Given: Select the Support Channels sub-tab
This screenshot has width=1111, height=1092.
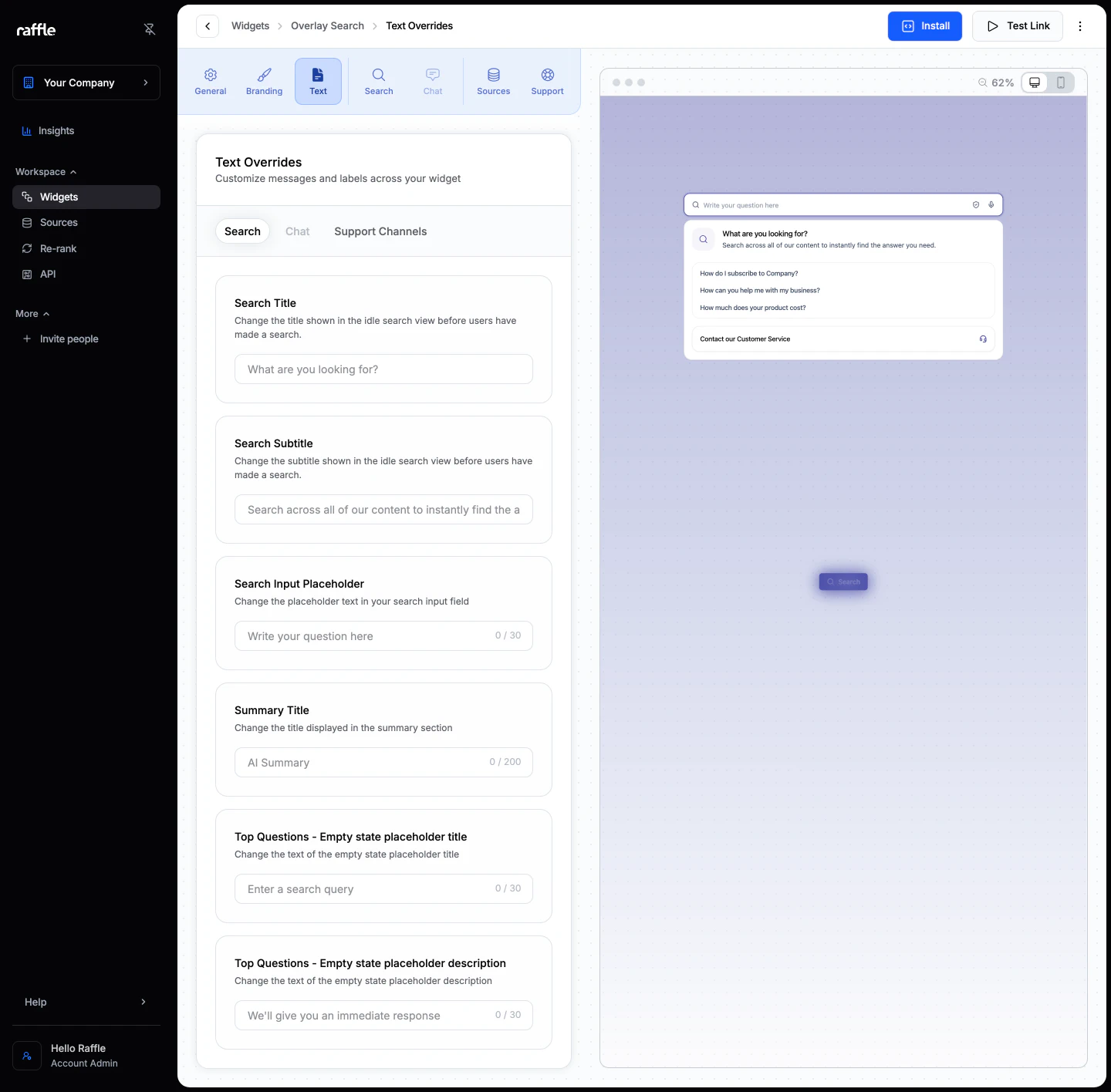Looking at the screenshot, I should click(x=380, y=231).
